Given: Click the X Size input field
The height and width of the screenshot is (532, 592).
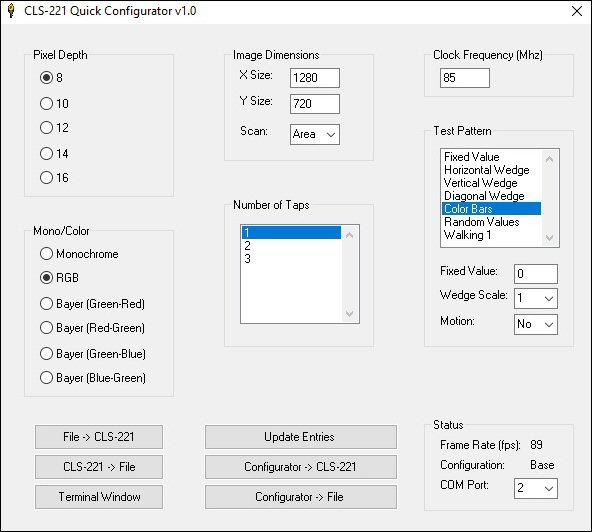Looking at the screenshot, I should click(315, 78).
